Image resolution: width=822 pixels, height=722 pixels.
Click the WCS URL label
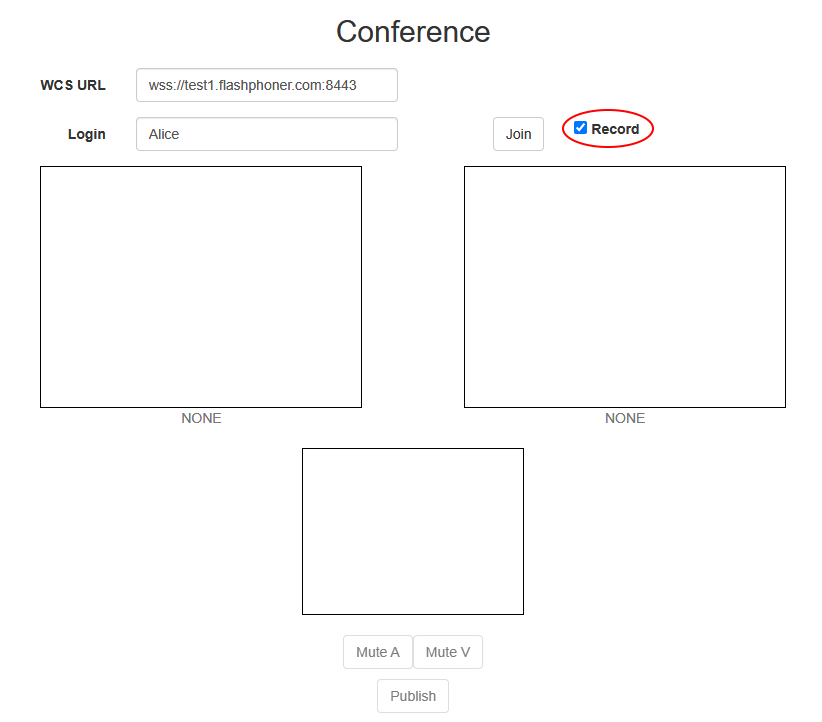[73, 85]
